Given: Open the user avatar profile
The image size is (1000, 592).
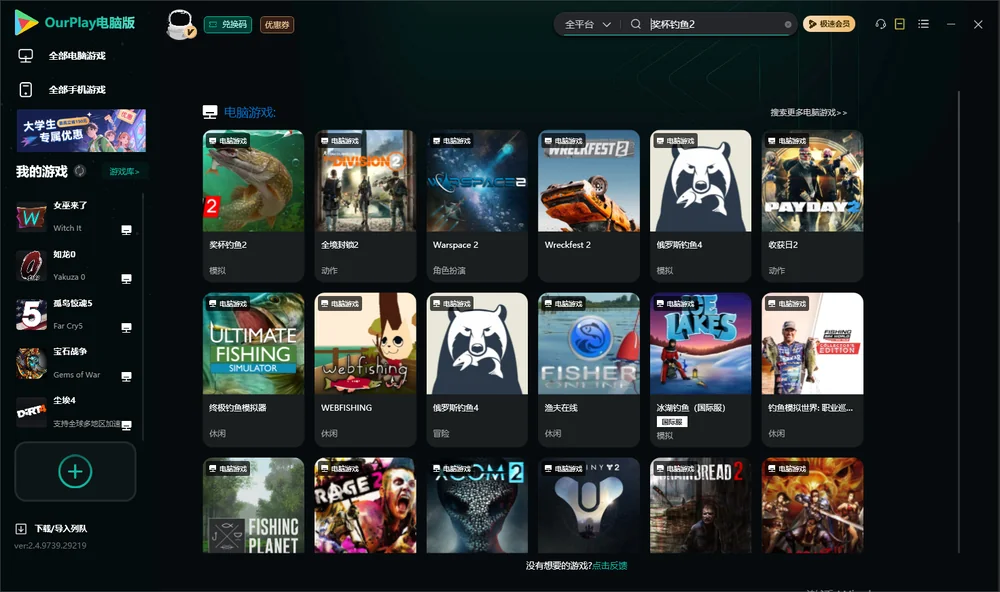Looking at the screenshot, I should click(x=180, y=25).
